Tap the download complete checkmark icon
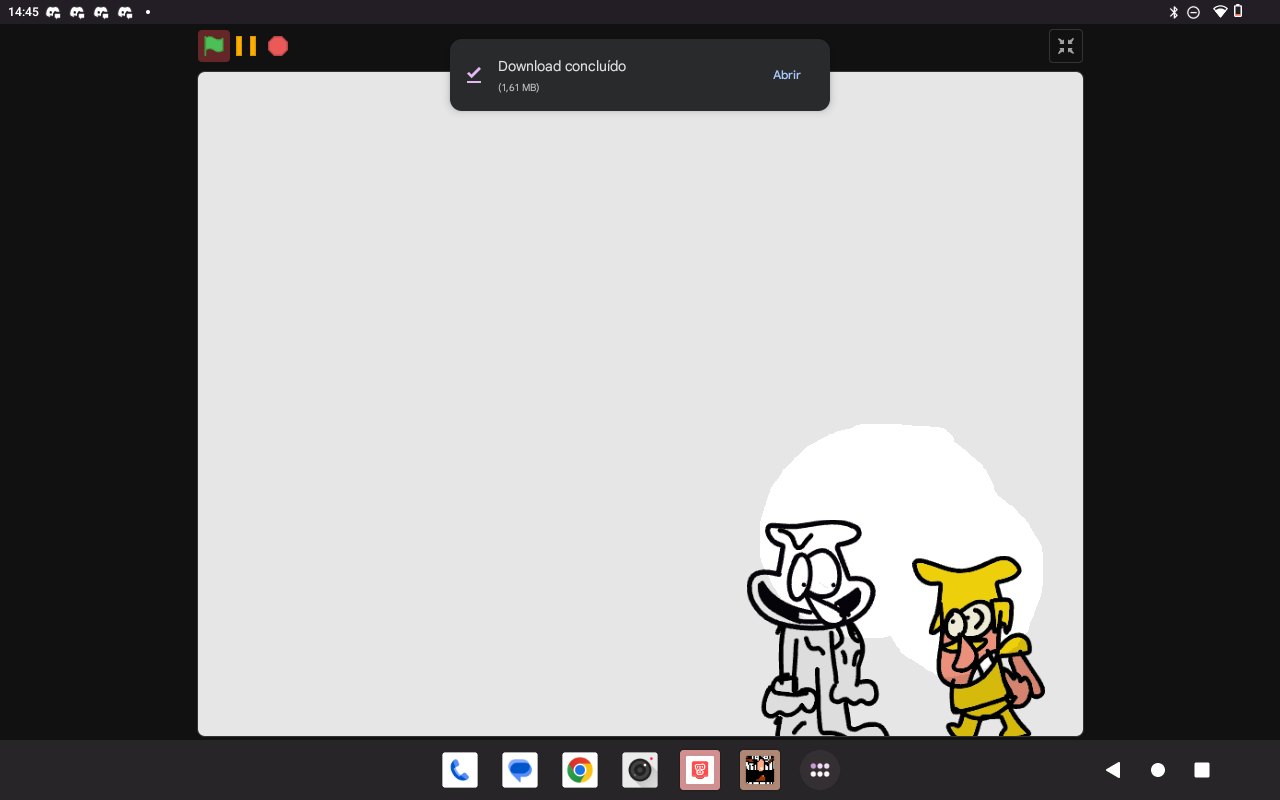The width and height of the screenshot is (1280, 800). click(474, 75)
